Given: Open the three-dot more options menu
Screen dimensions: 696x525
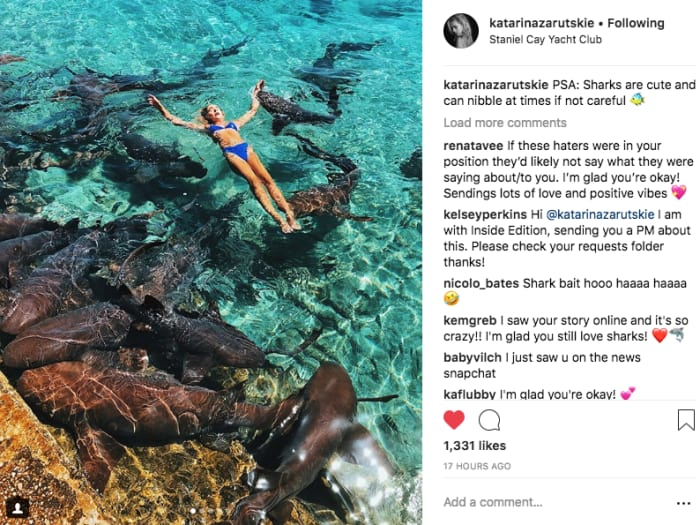Looking at the screenshot, I should pyautogui.click(x=684, y=503).
